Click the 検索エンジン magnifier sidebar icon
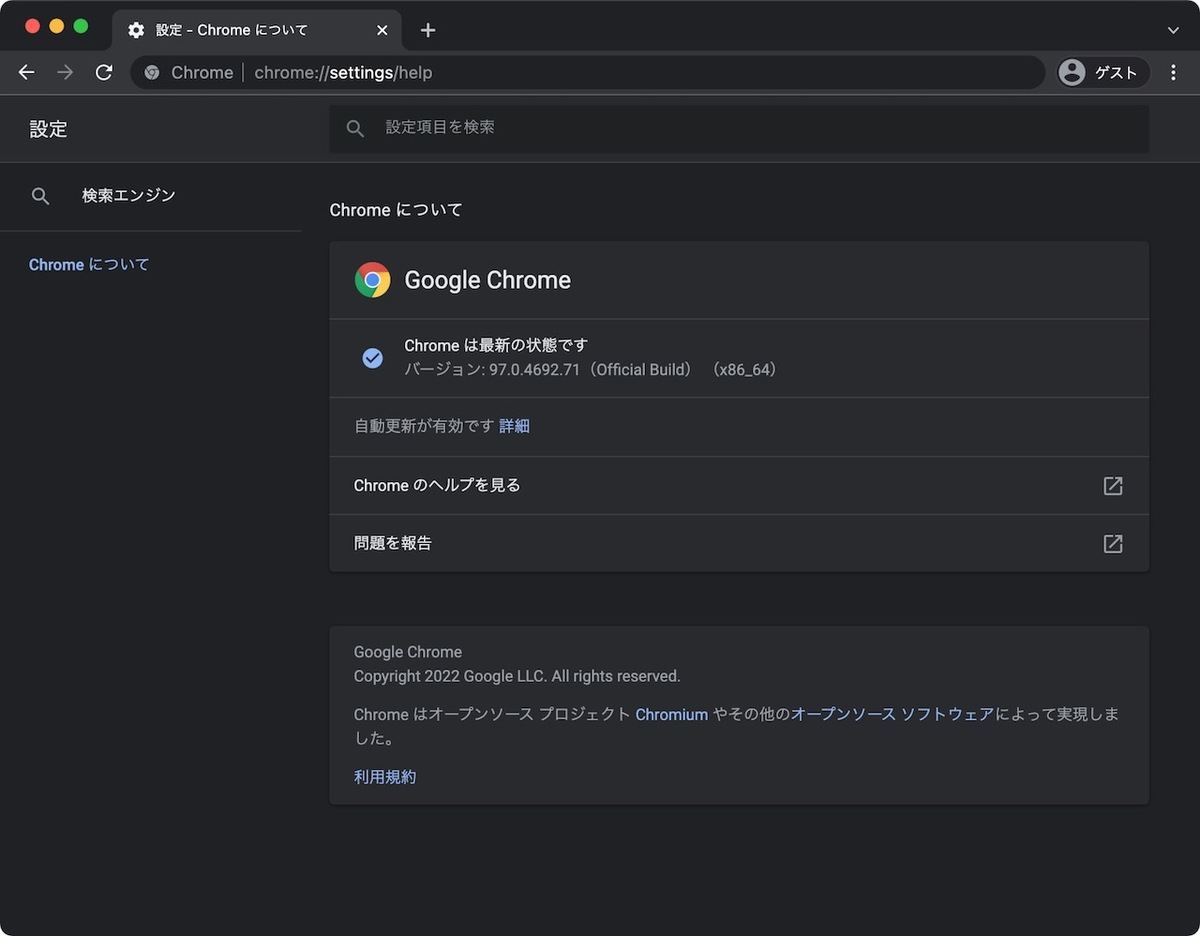The height and width of the screenshot is (936, 1200). coord(40,196)
